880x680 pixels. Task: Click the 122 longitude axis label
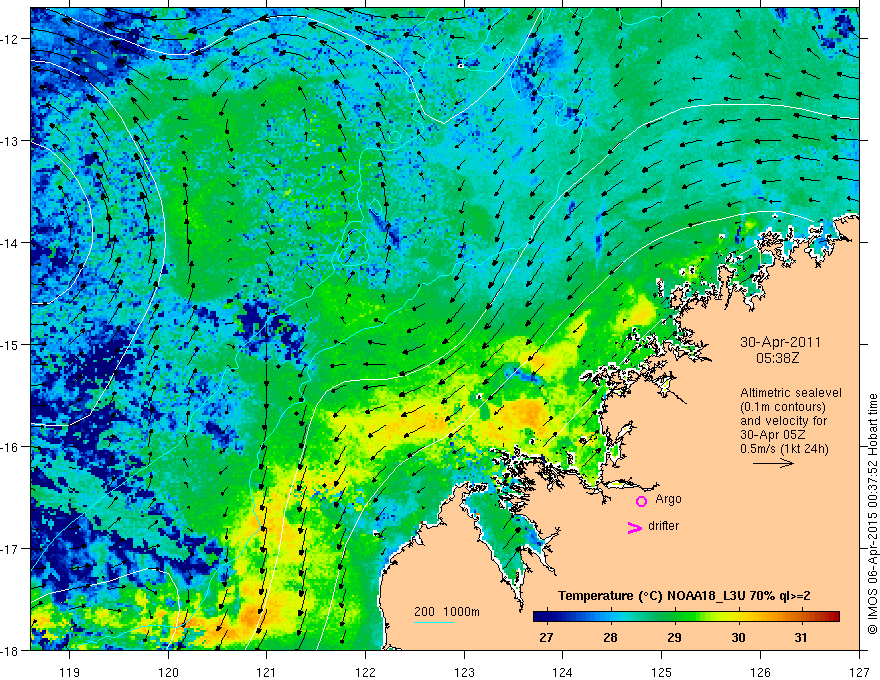[365, 672]
